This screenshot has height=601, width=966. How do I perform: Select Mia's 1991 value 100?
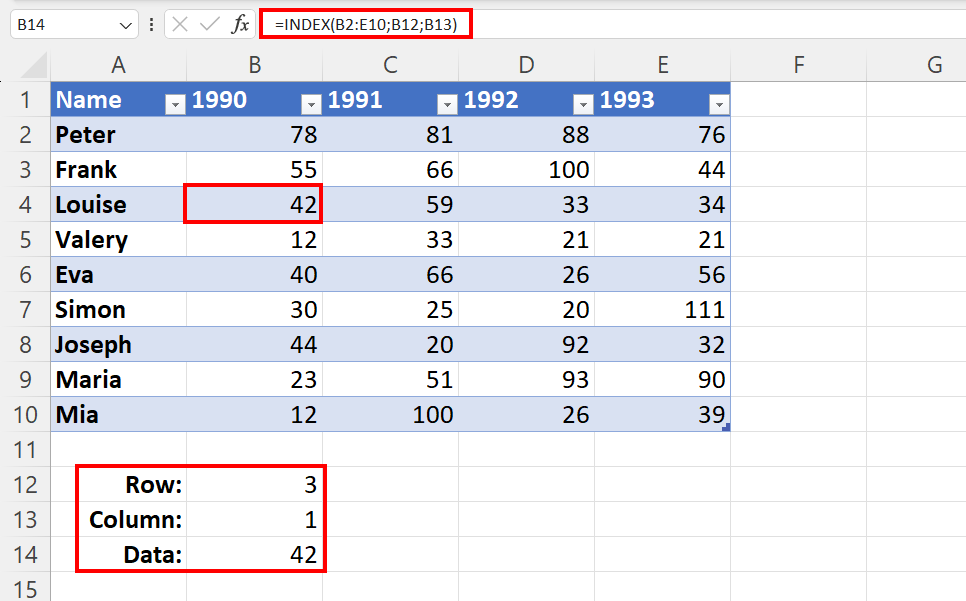click(391, 414)
